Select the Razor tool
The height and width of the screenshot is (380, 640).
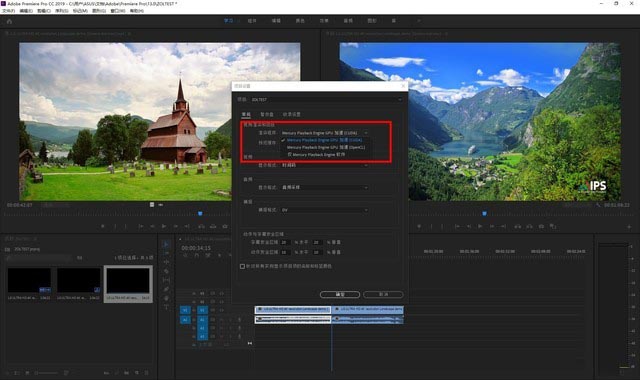click(x=166, y=271)
